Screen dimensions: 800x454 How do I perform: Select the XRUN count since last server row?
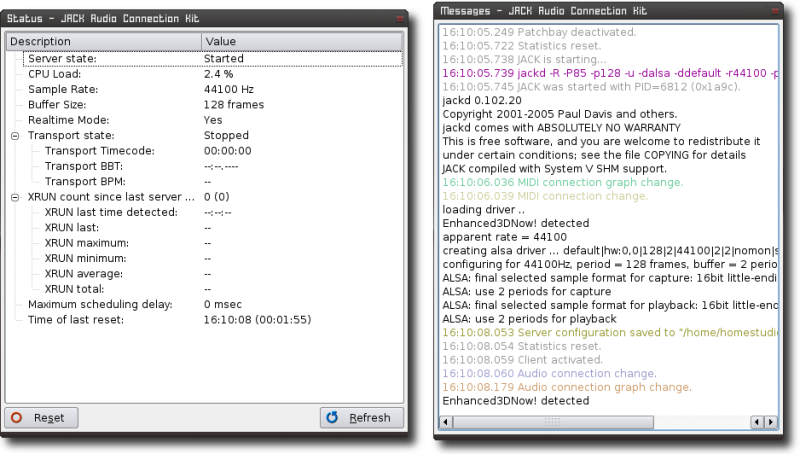point(213,197)
